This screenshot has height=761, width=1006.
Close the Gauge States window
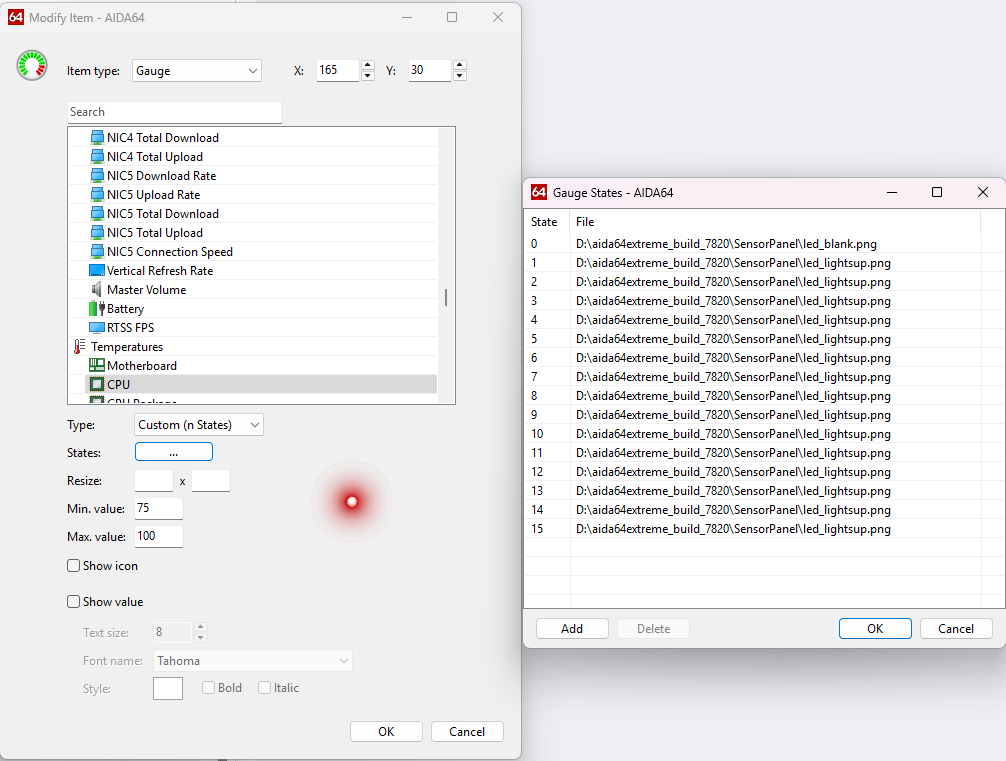(x=982, y=192)
